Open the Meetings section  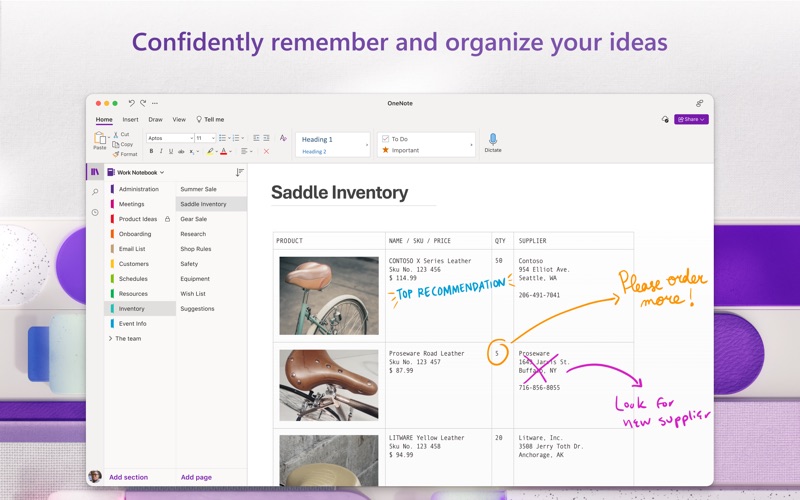[x=140, y=204]
